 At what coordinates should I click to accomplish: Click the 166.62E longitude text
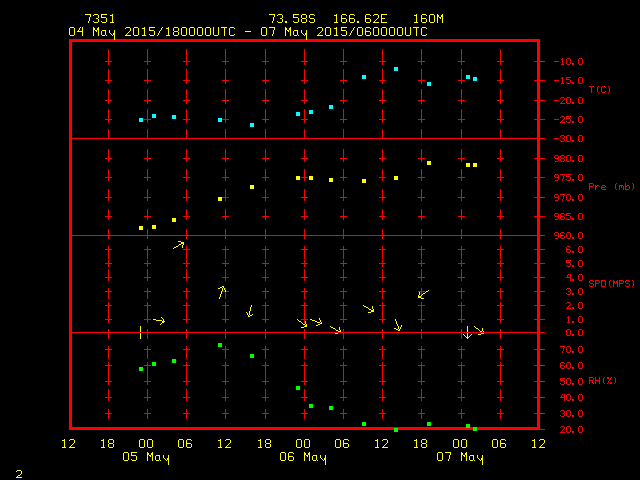click(368, 19)
